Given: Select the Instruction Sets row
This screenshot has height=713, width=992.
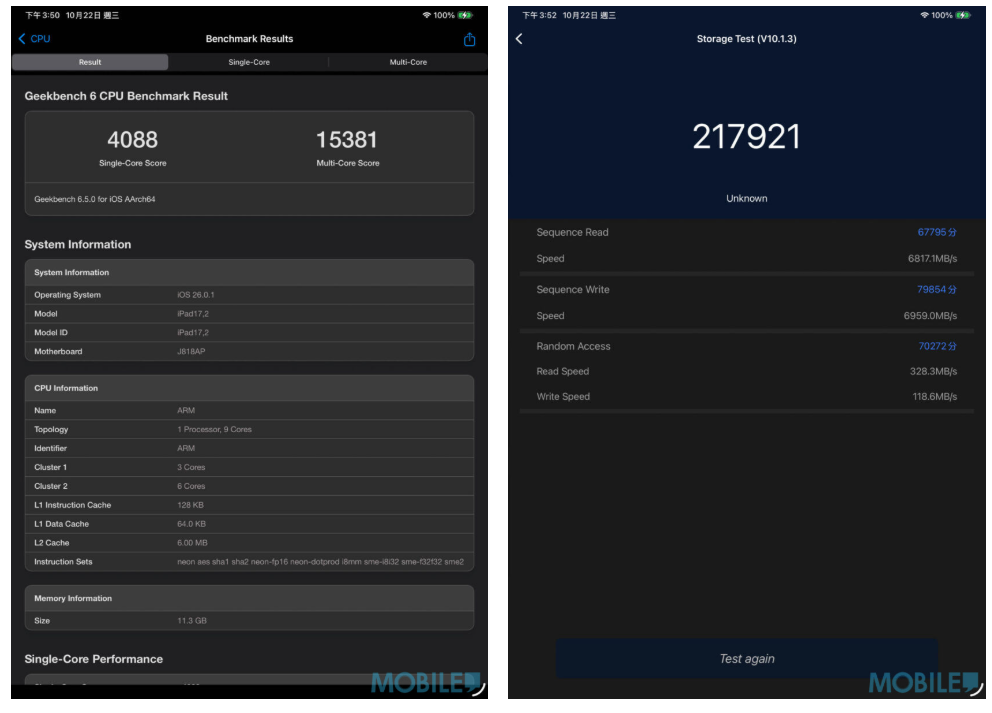Looking at the screenshot, I should pos(249,562).
